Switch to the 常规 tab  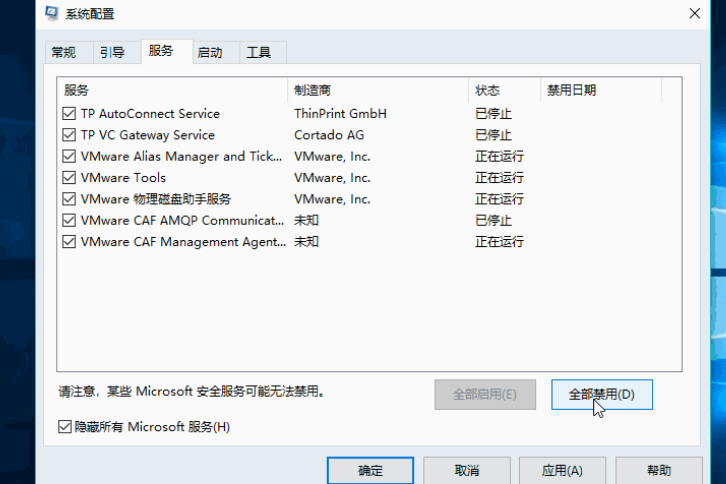[x=63, y=52]
